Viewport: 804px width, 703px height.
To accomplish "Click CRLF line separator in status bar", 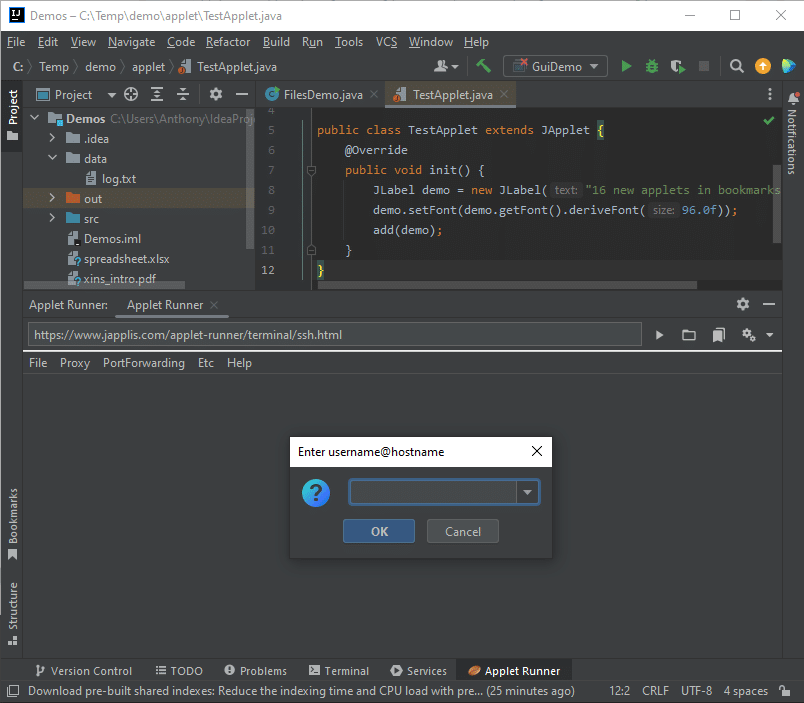I will (x=655, y=691).
